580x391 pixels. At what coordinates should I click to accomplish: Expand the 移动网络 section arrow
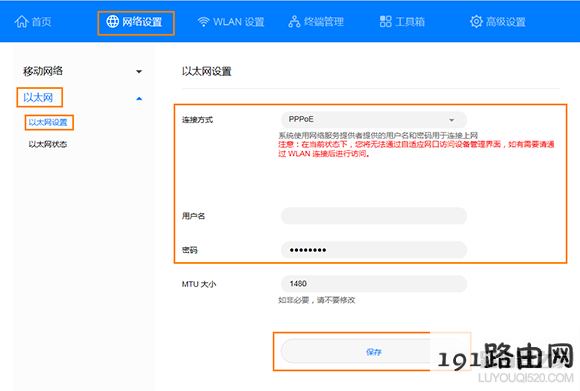pyautogui.click(x=139, y=71)
